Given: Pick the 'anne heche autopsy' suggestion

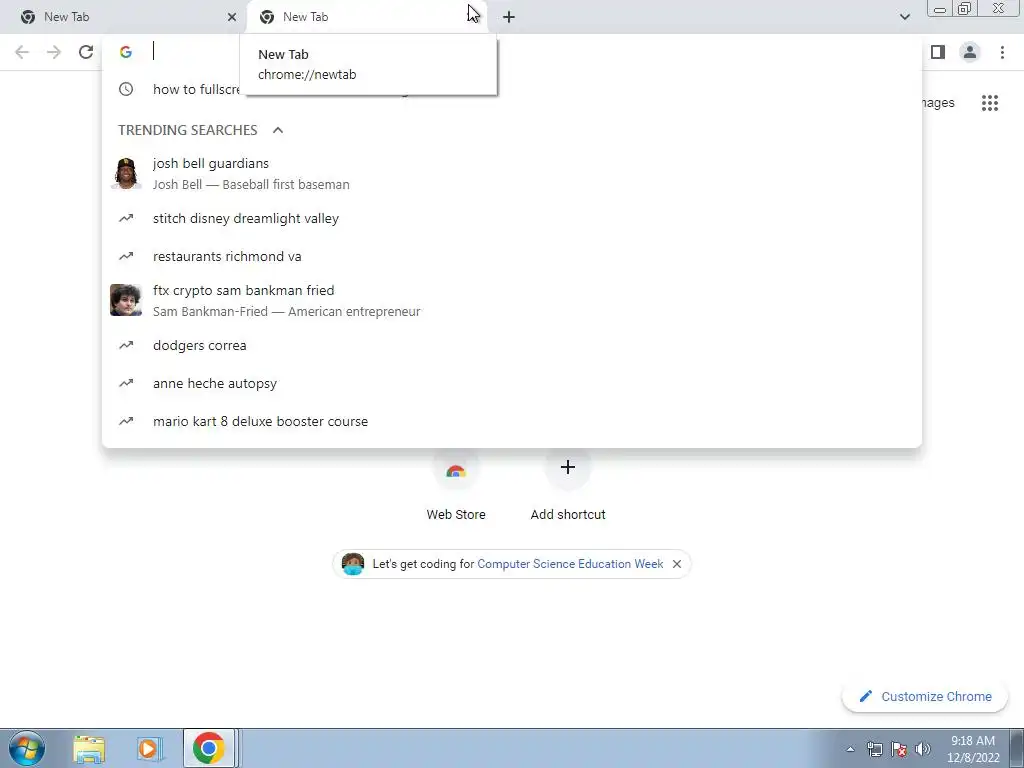Looking at the screenshot, I should [x=512, y=383].
